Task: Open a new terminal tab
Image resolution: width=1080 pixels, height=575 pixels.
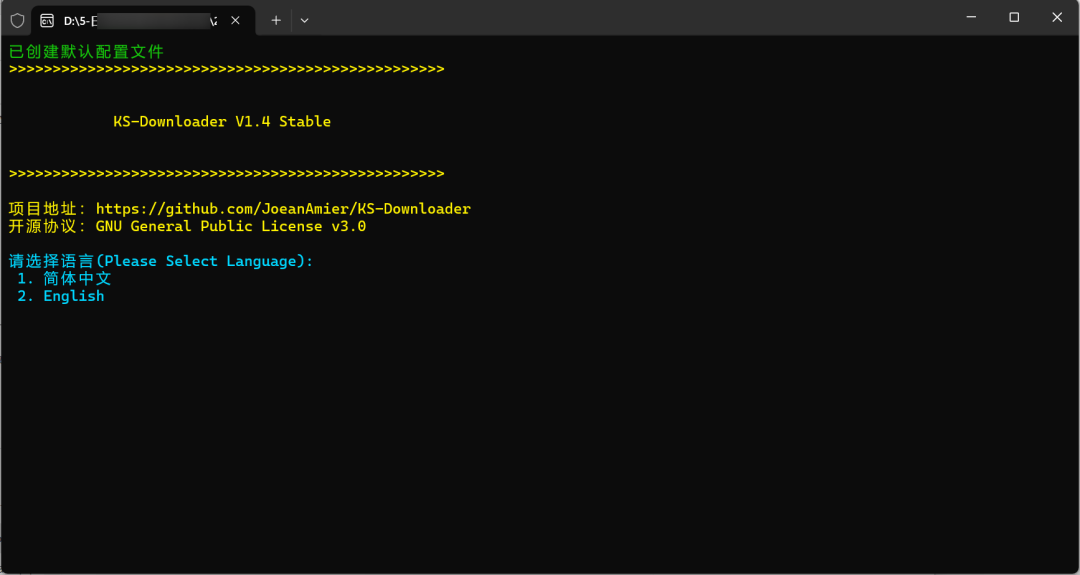Action: click(x=276, y=20)
